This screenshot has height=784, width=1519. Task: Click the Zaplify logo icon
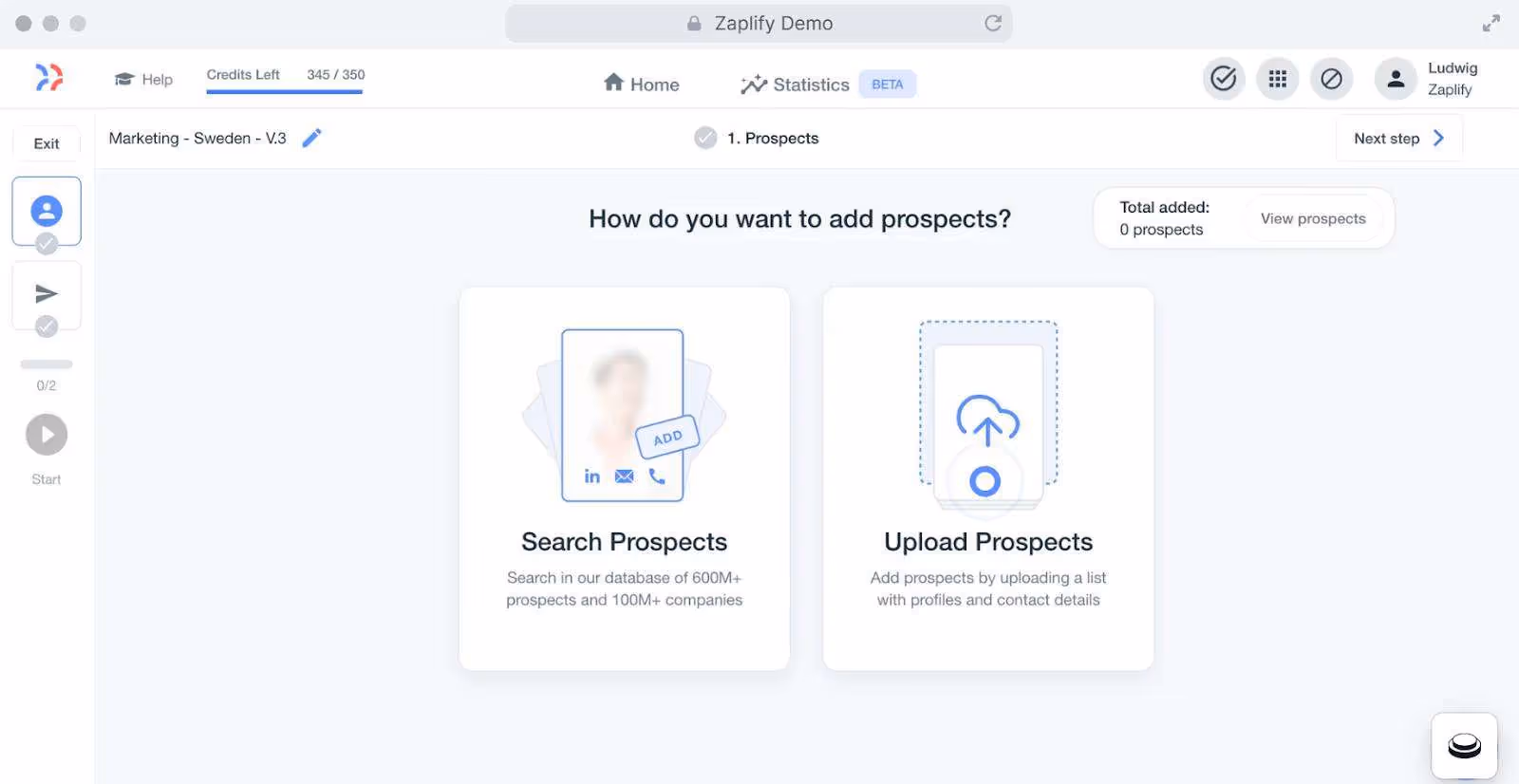coord(49,77)
